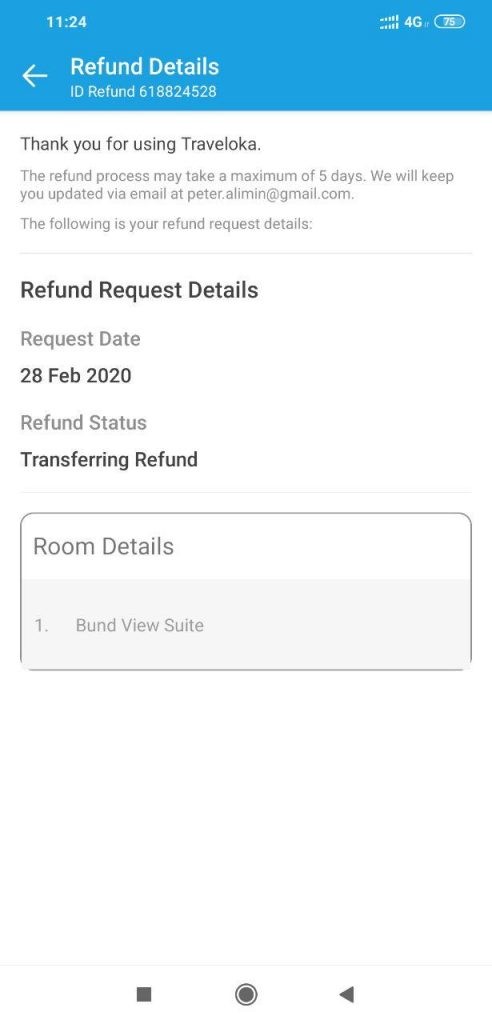This screenshot has height=1024, width=492.
Task: Tap the Refund Status label
Action: click(x=84, y=423)
